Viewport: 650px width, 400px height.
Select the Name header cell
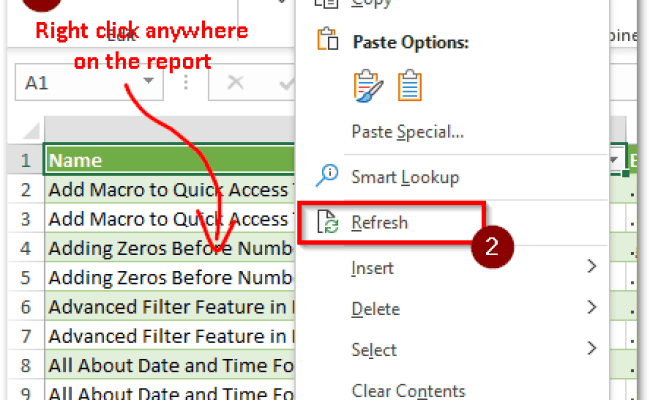coord(169,160)
